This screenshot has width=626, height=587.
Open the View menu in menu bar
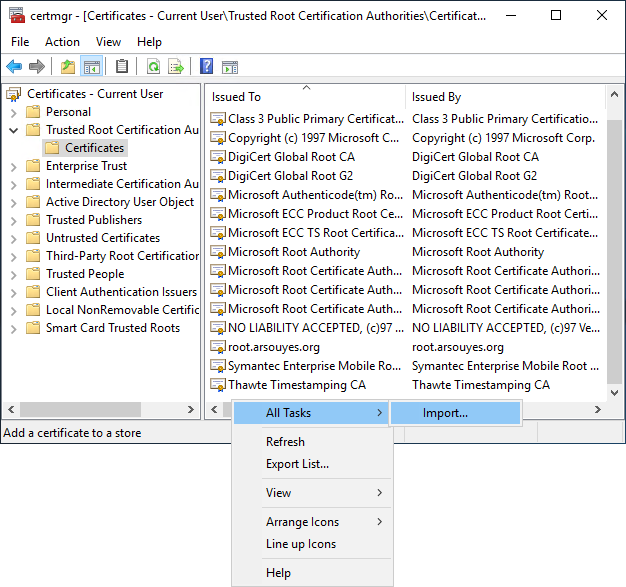click(108, 42)
